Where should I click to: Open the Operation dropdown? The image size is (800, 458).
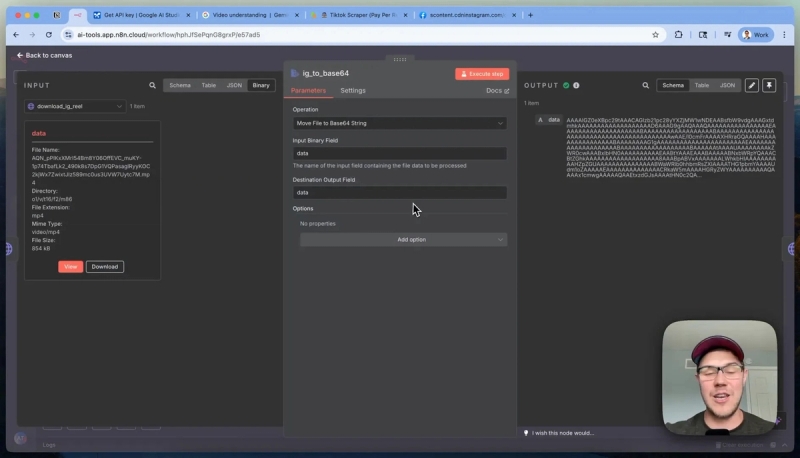pos(399,123)
